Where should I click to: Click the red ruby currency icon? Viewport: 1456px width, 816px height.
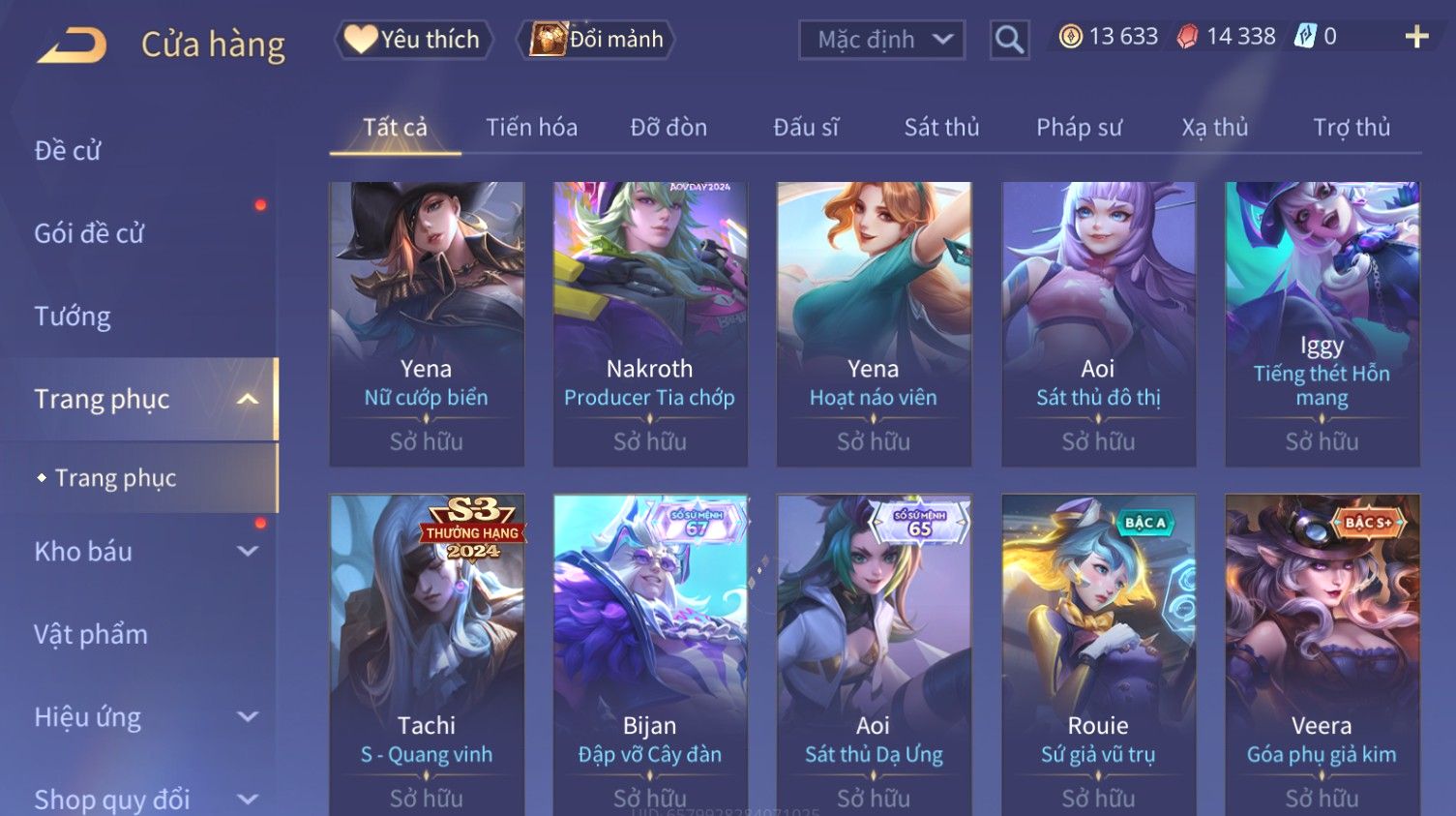(x=1187, y=37)
